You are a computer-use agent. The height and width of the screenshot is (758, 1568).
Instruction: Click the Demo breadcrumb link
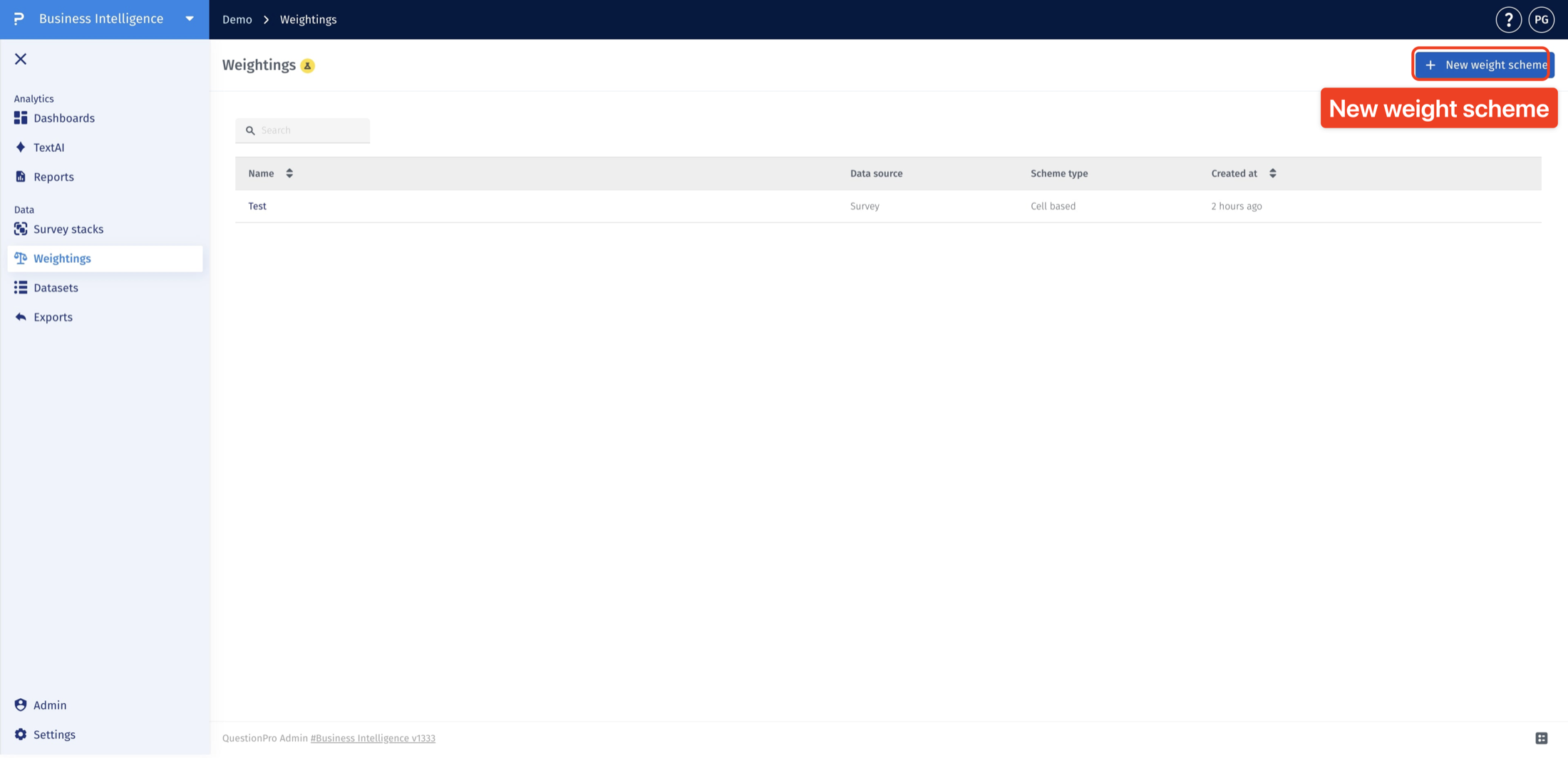tap(237, 19)
